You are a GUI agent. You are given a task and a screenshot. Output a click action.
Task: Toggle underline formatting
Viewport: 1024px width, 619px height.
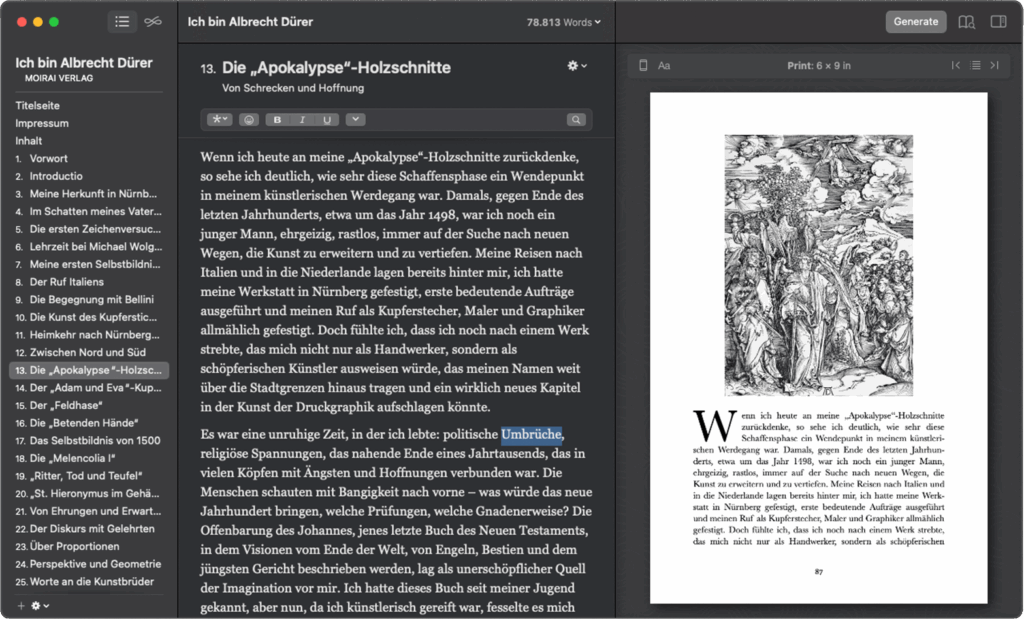coord(327,119)
